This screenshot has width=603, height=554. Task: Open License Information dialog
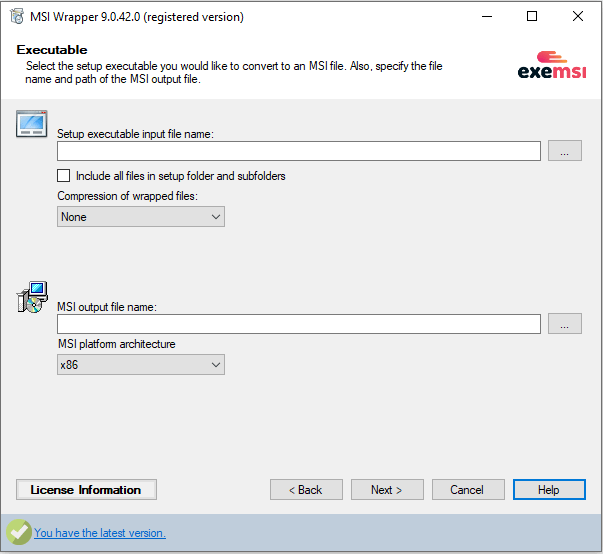[86, 490]
